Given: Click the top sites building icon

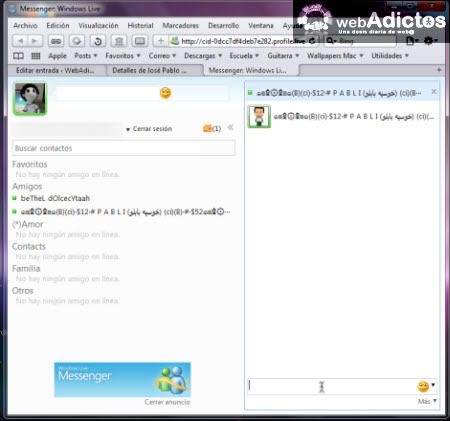Looking at the screenshot, I should 119,41.
